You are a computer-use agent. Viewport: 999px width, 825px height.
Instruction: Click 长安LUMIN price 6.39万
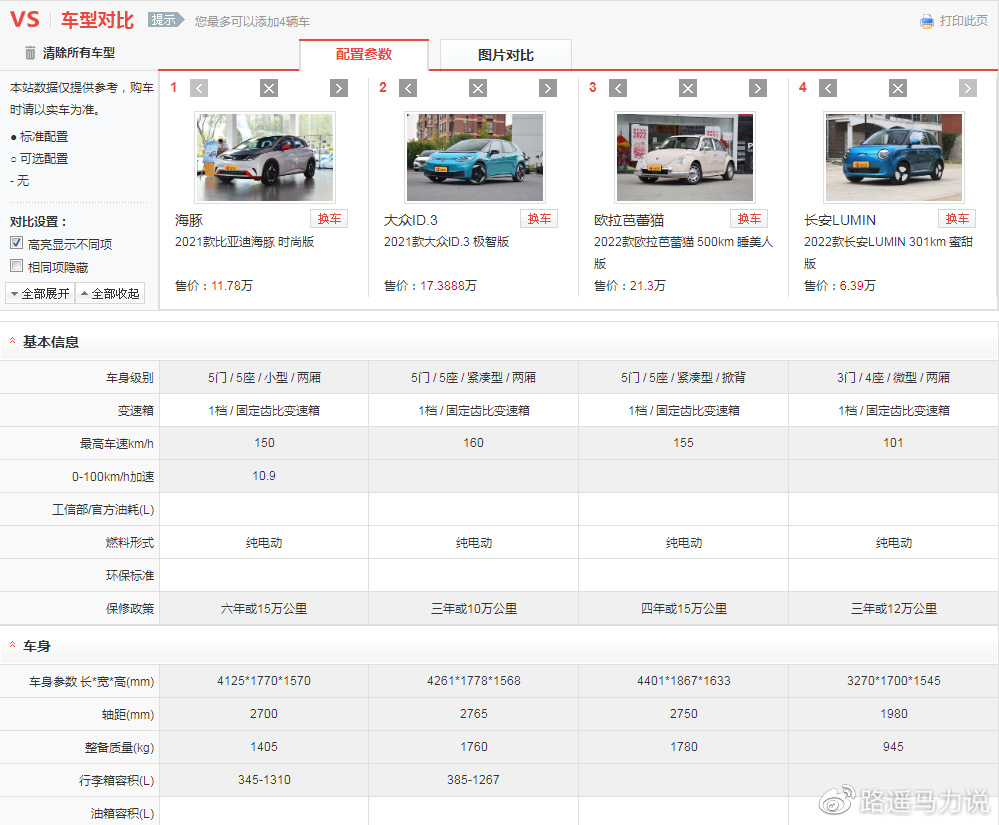coord(858,285)
